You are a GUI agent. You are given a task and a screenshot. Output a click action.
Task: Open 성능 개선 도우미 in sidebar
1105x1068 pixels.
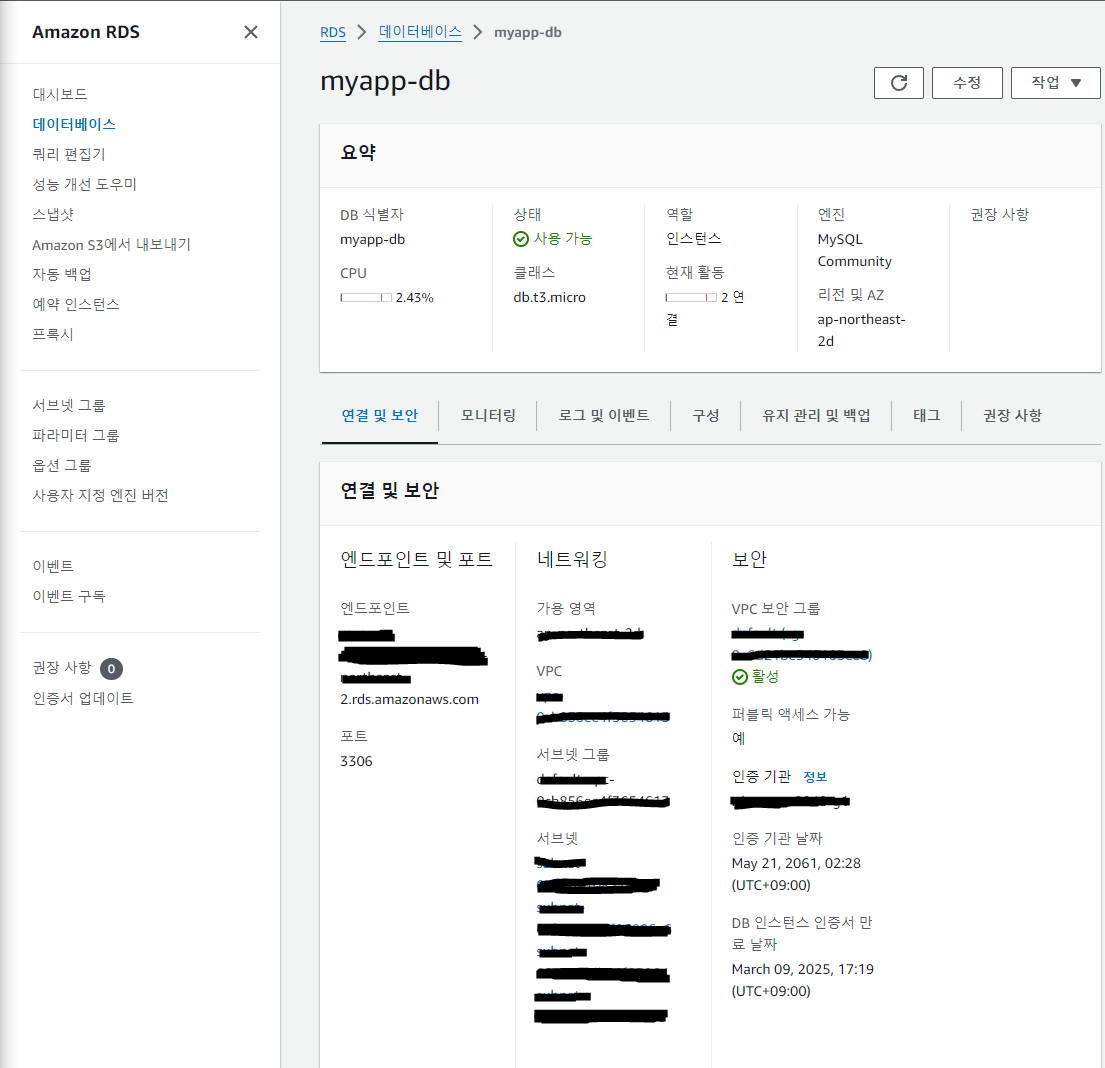tap(85, 184)
